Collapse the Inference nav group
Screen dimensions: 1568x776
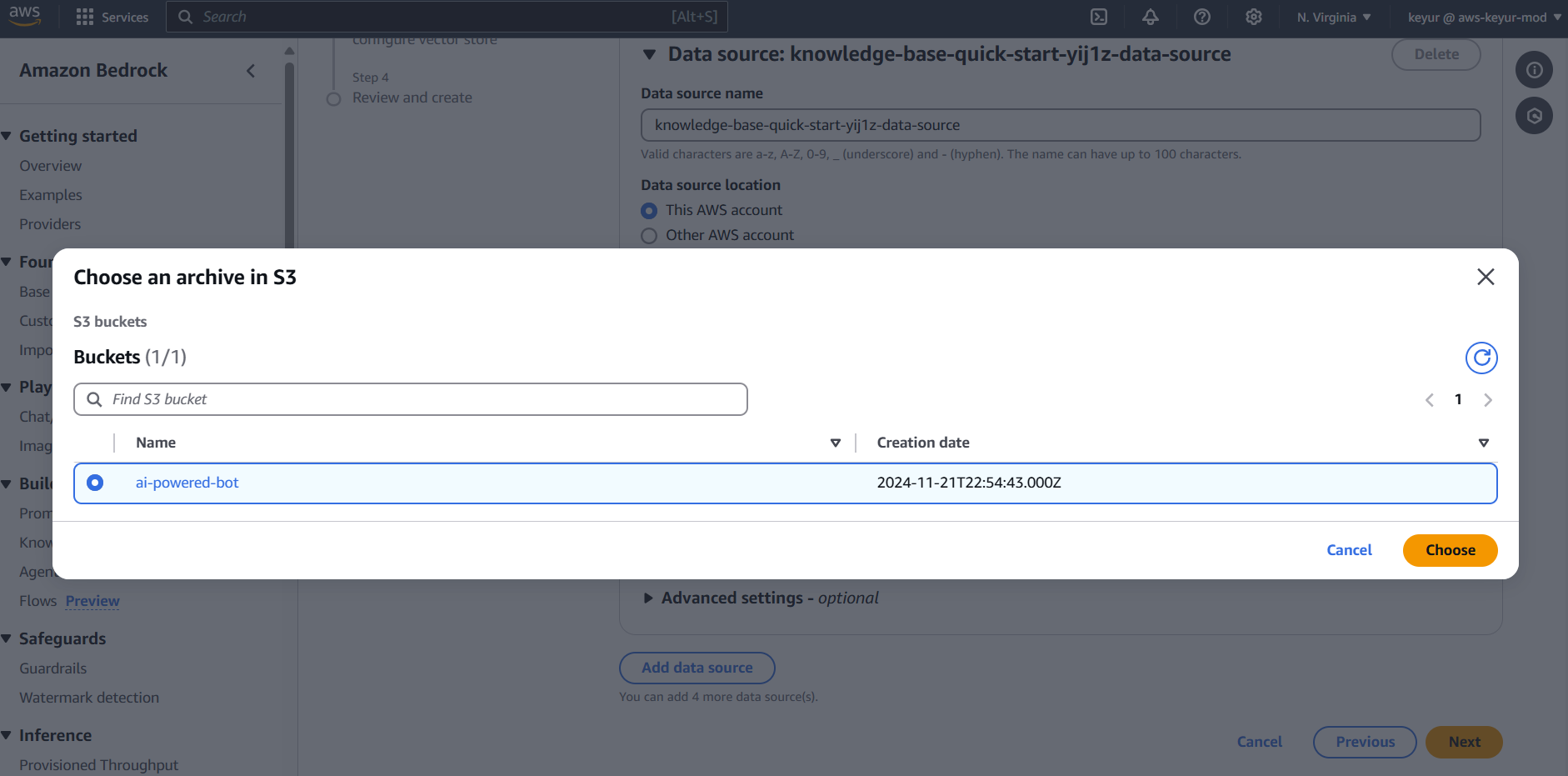click(7, 735)
